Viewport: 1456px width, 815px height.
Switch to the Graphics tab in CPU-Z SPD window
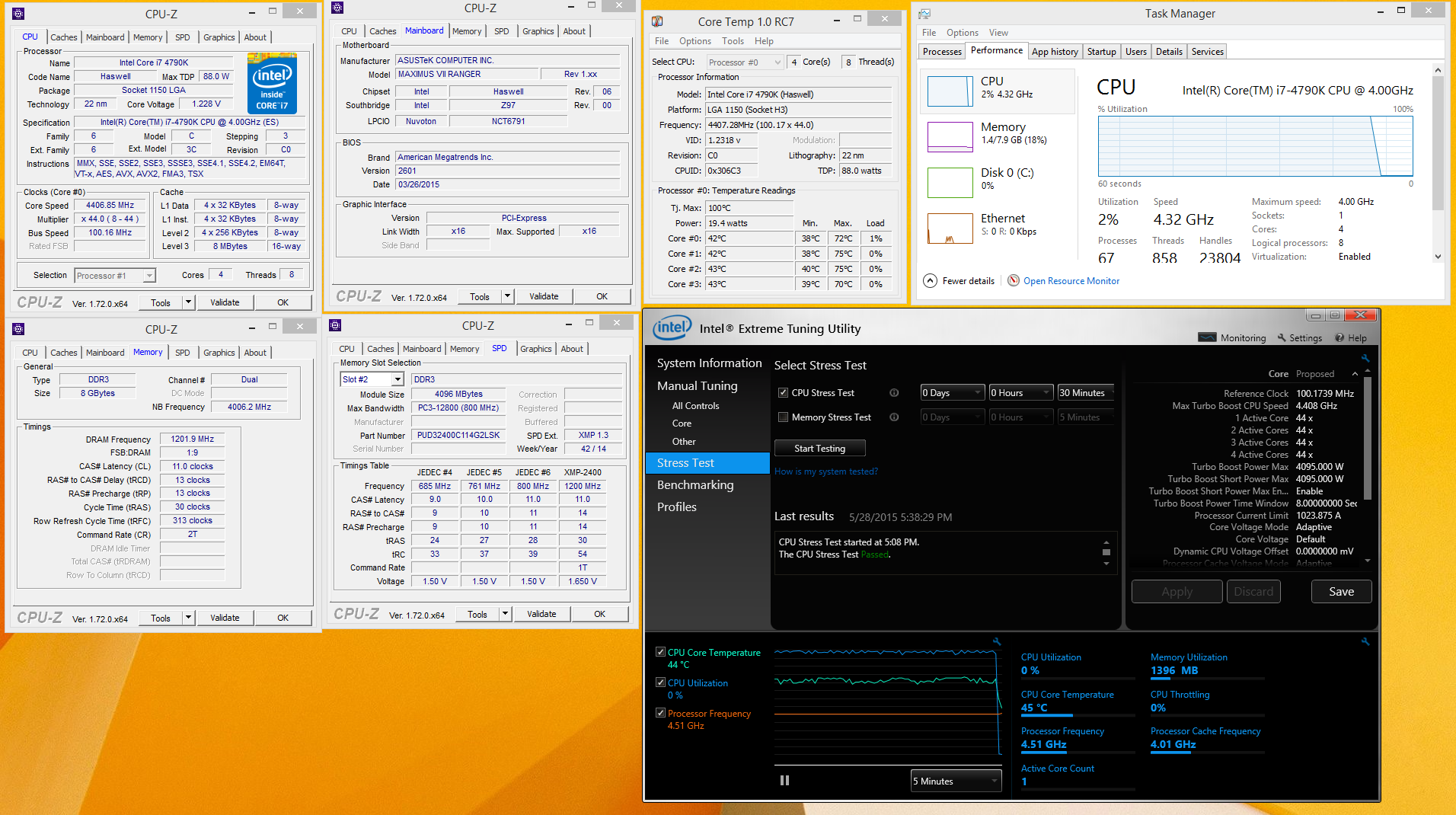(x=536, y=349)
